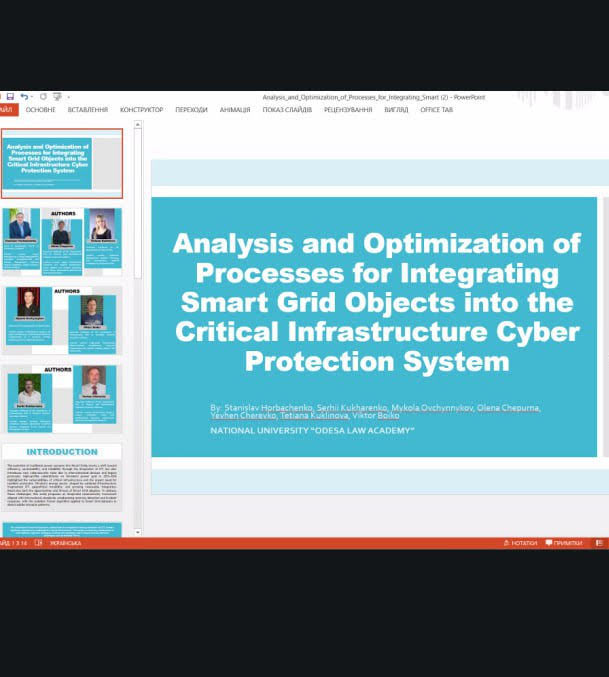Select the INTRODUCTION slide thumbnail

(62, 478)
